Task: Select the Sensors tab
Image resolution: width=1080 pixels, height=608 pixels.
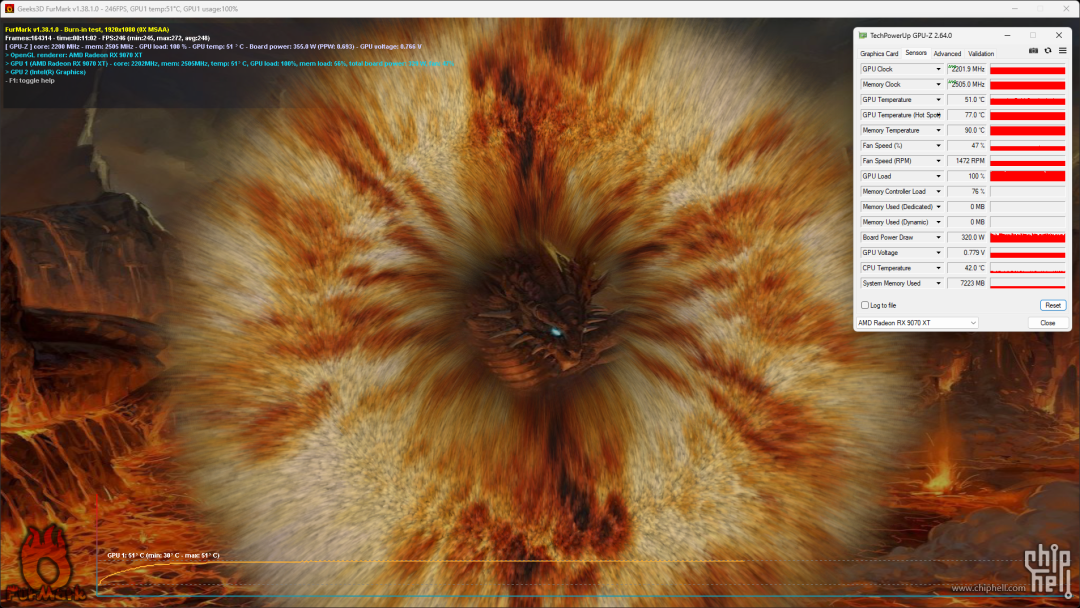Action: [x=915, y=53]
